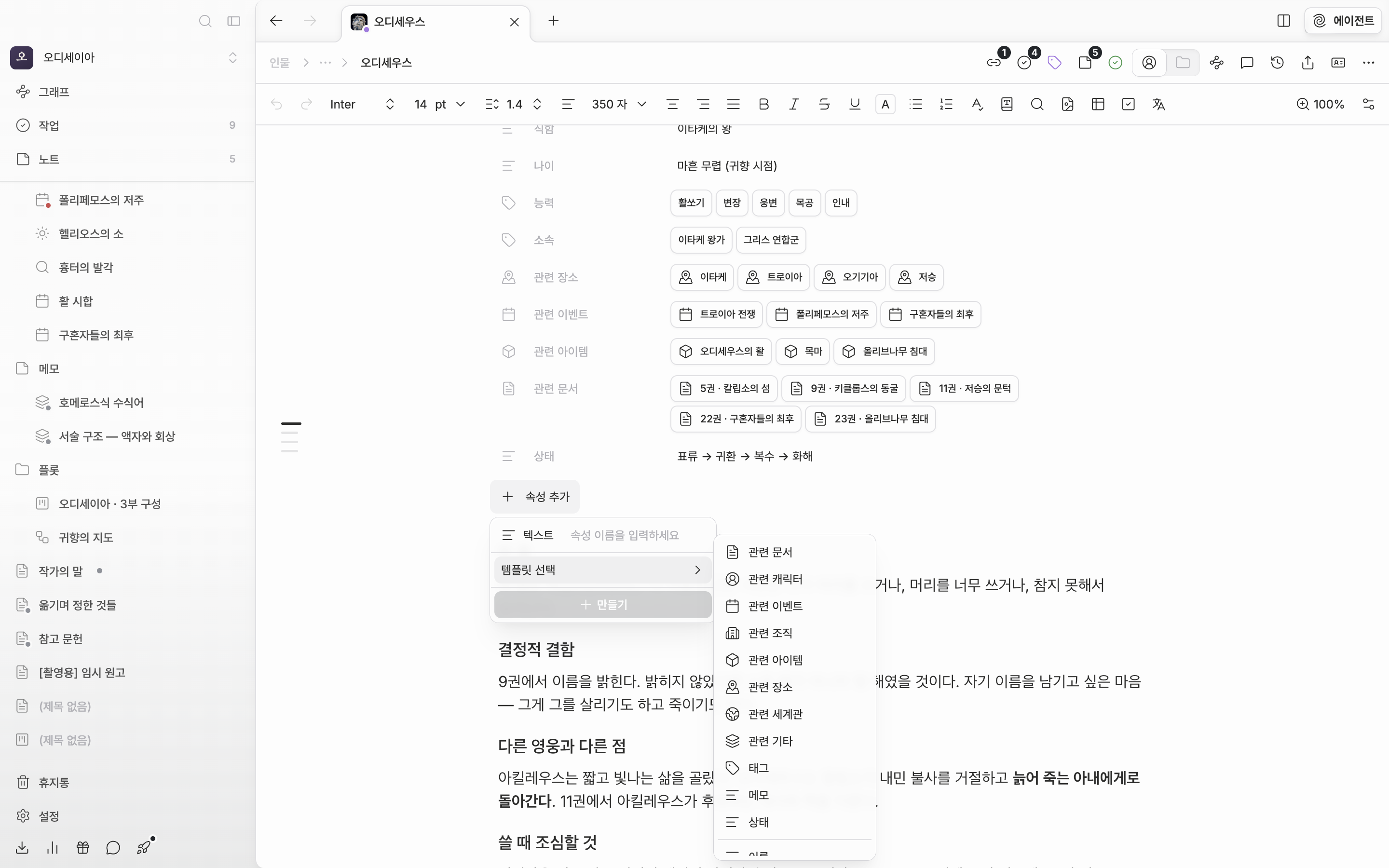Open the graph icon in the header

[x=1216, y=63]
